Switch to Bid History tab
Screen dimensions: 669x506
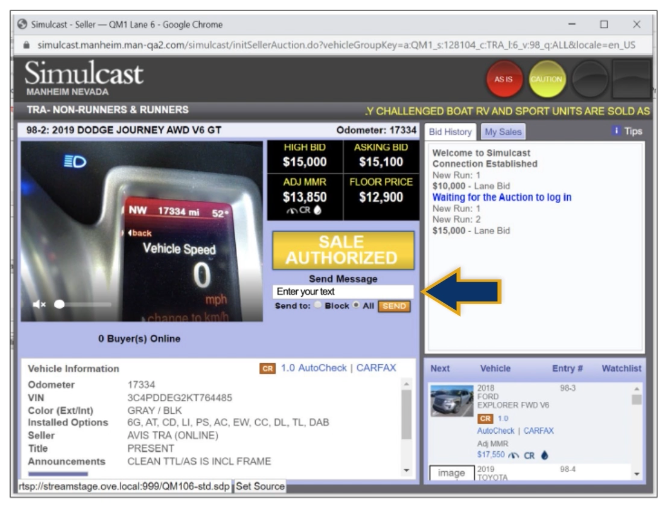click(450, 132)
